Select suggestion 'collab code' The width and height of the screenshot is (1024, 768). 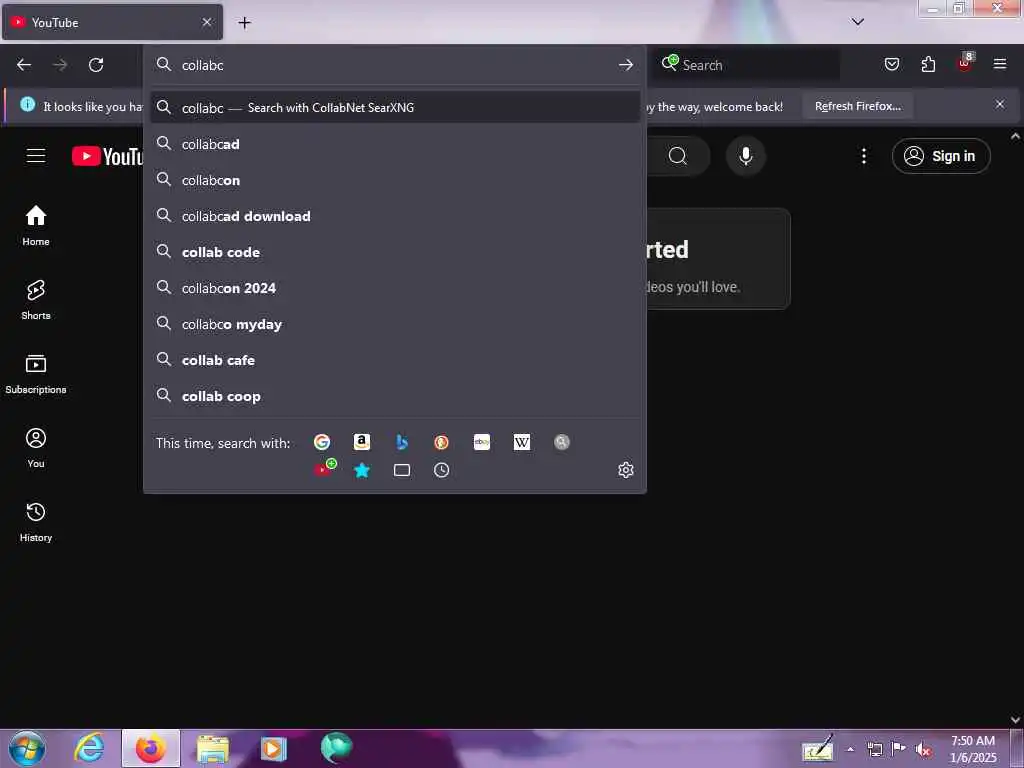tap(394, 251)
